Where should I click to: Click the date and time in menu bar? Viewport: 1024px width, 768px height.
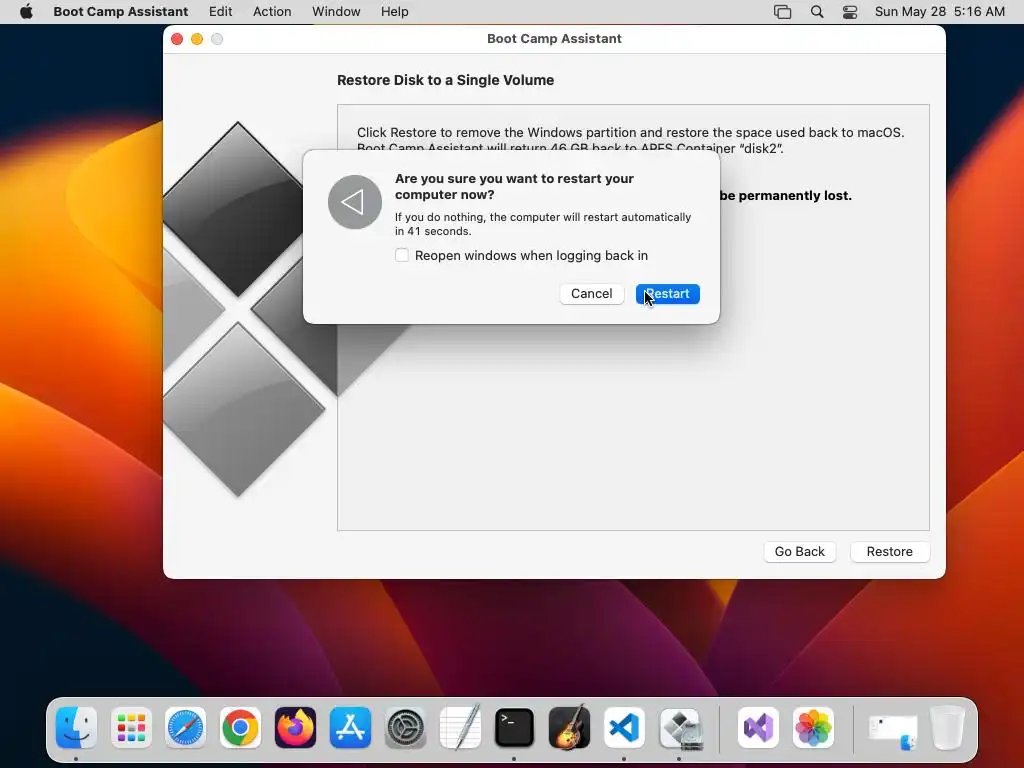coord(940,12)
